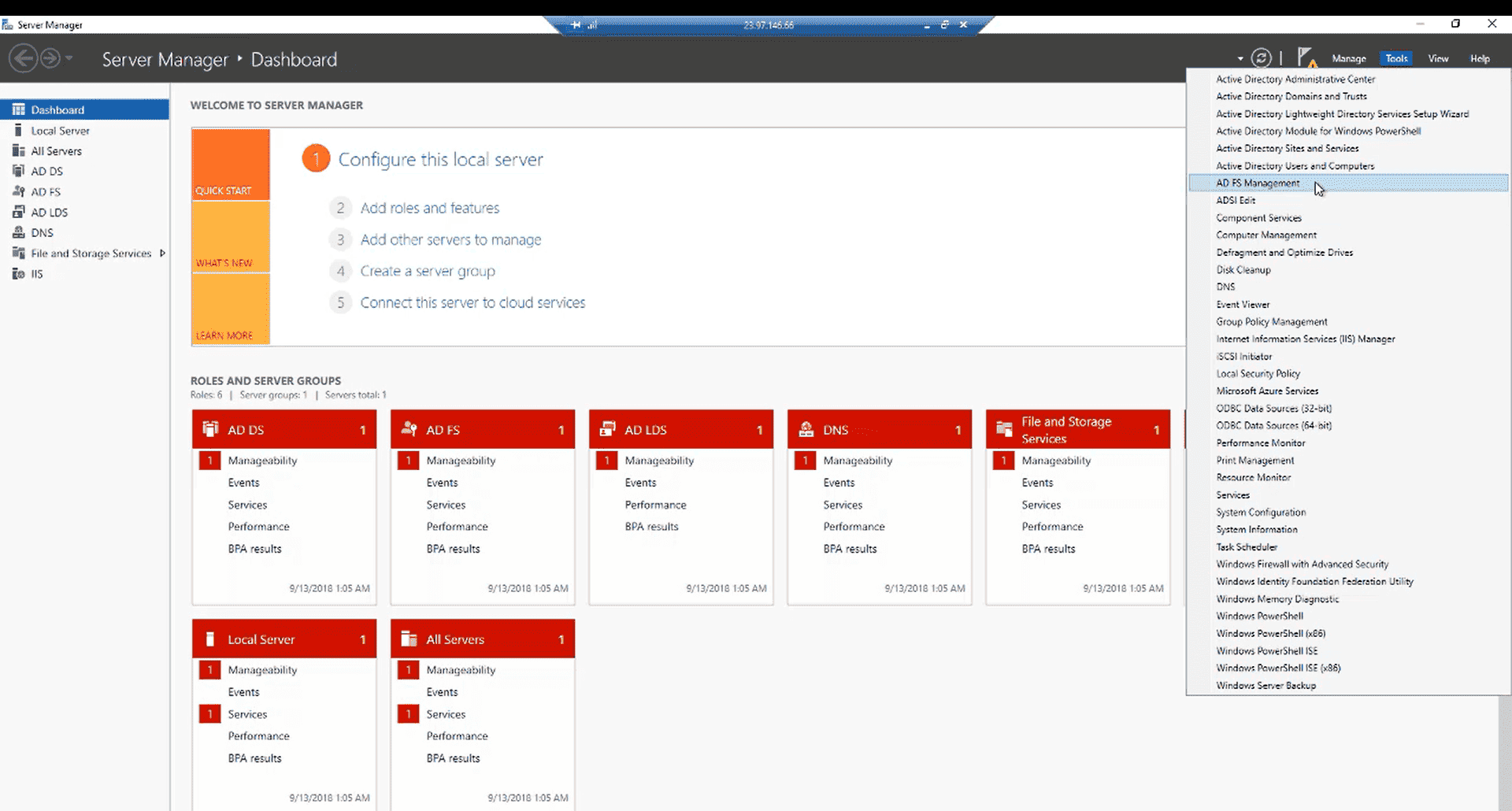
Task: Click the All Servers tile icon
Action: tap(409, 639)
